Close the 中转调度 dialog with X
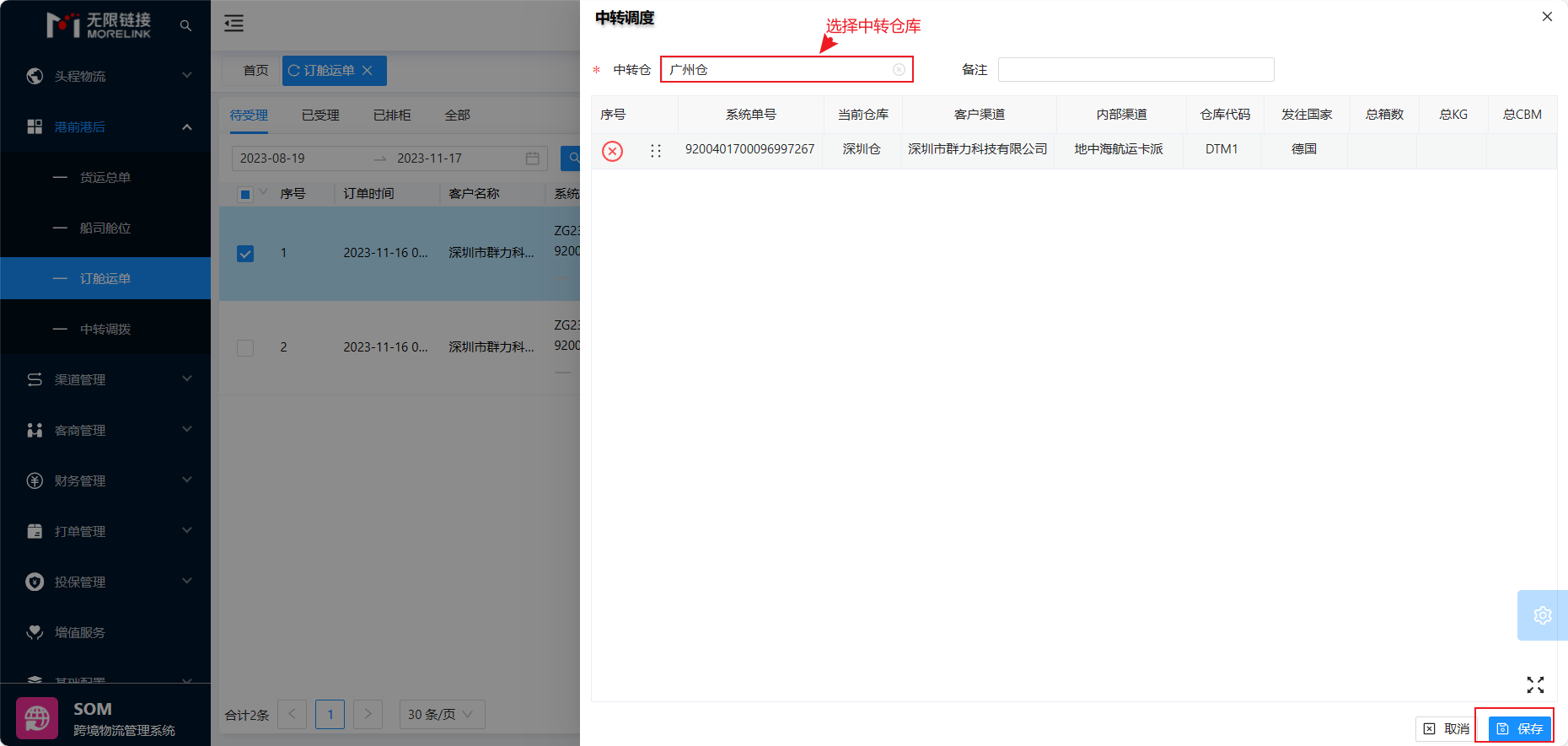The width and height of the screenshot is (1568, 746). pyautogui.click(x=1547, y=17)
